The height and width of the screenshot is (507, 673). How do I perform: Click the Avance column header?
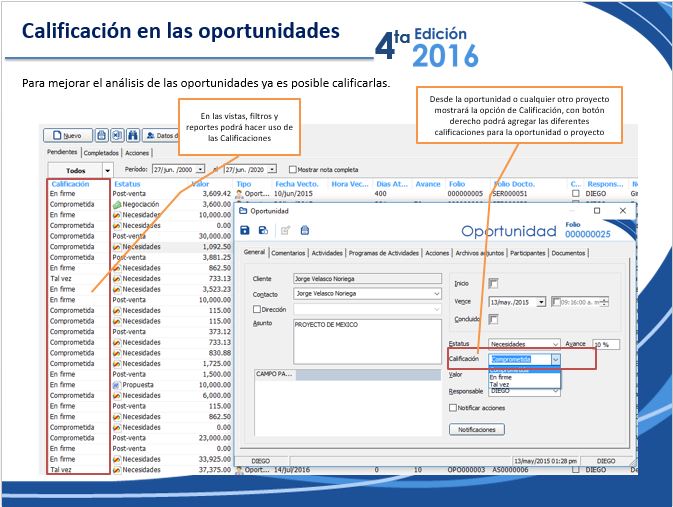(x=428, y=184)
